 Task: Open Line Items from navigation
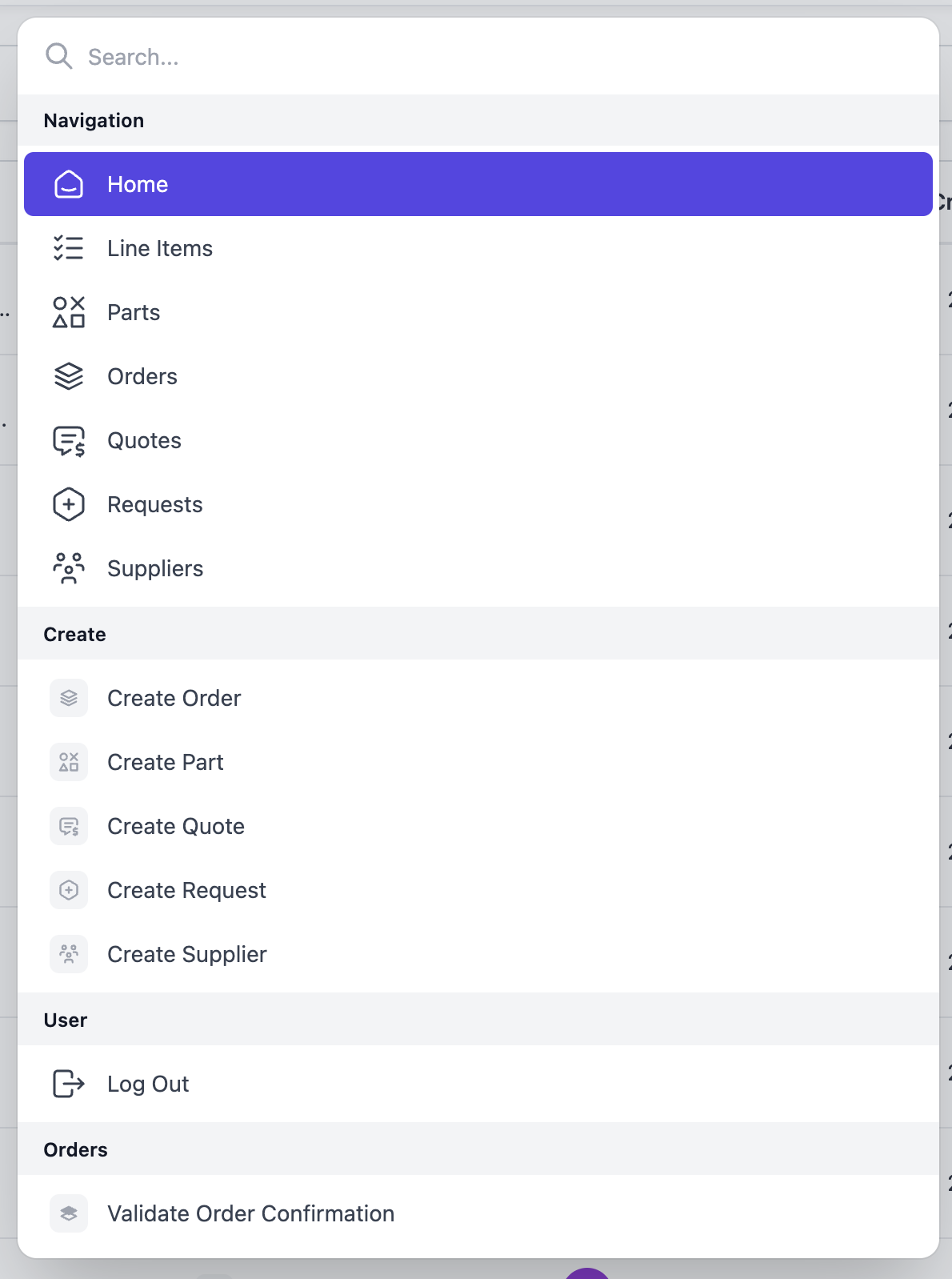(x=160, y=248)
